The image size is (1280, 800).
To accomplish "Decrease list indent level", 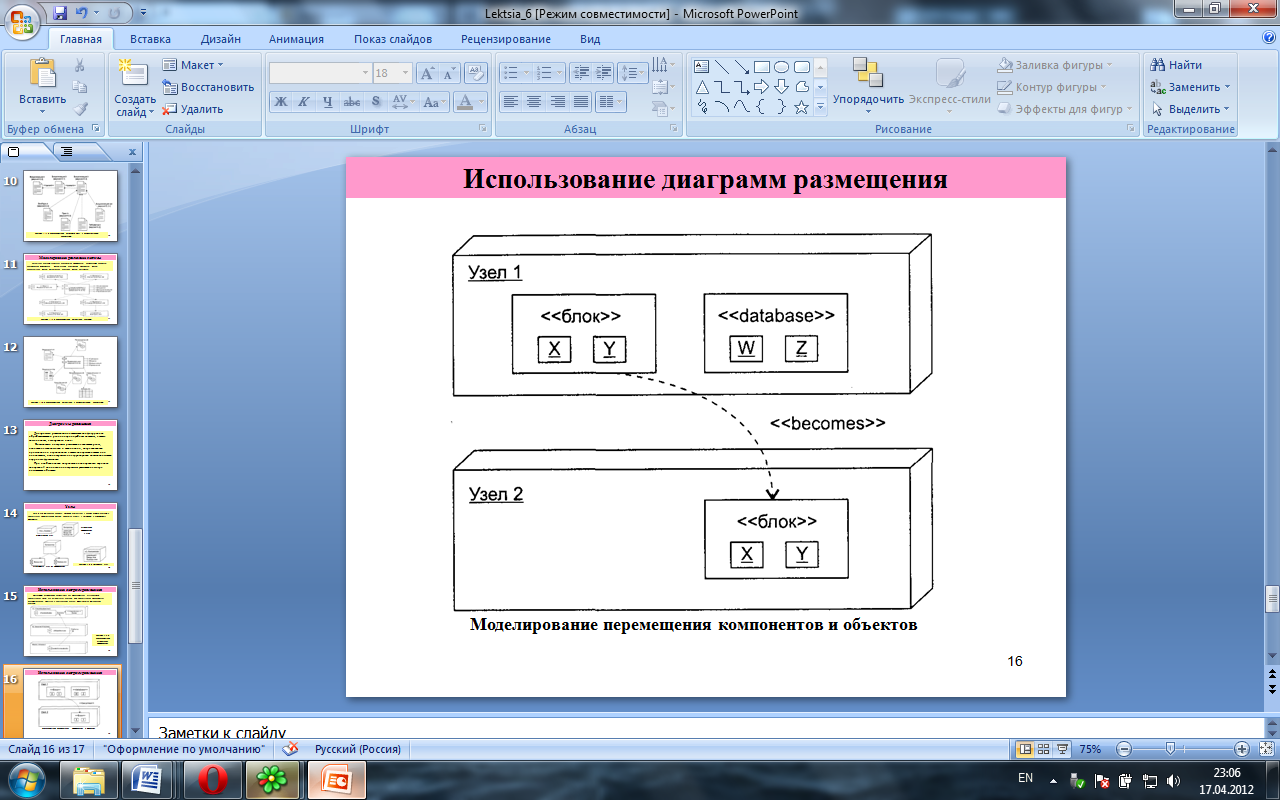I will click(x=581, y=73).
